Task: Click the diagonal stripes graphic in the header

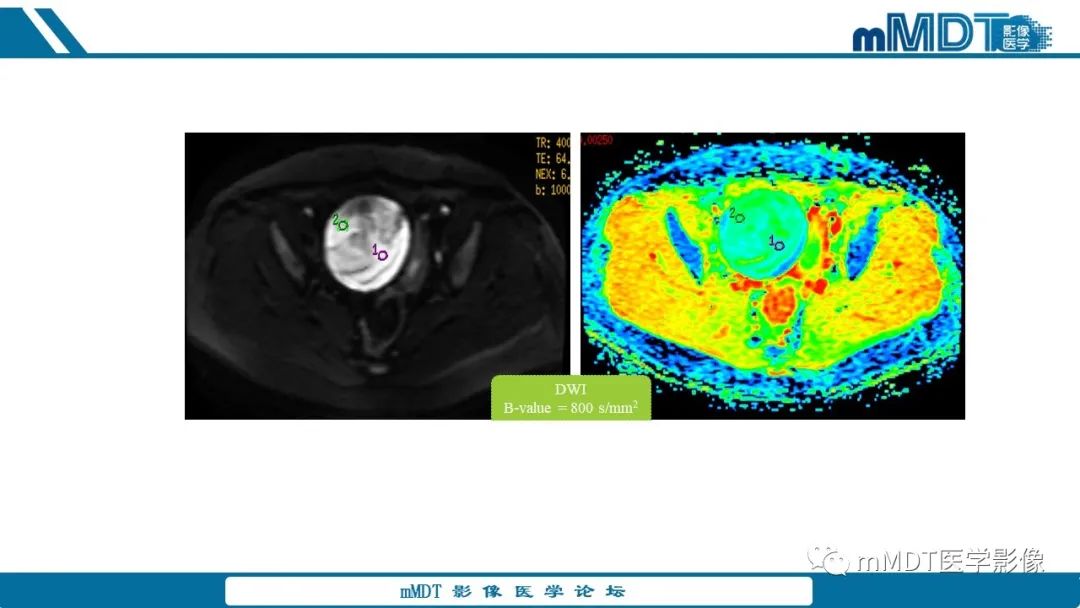Action: (41, 30)
